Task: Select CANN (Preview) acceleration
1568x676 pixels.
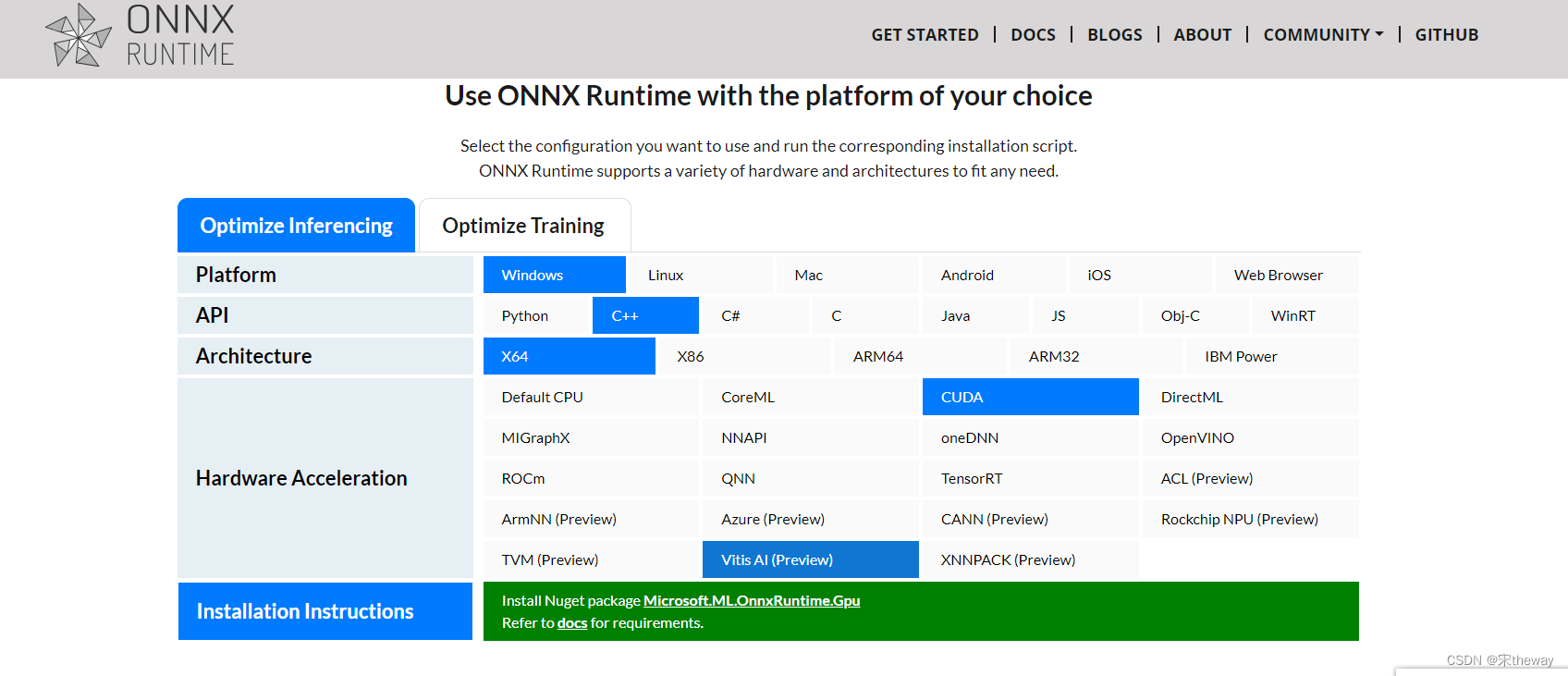Action: (x=1031, y=519)
